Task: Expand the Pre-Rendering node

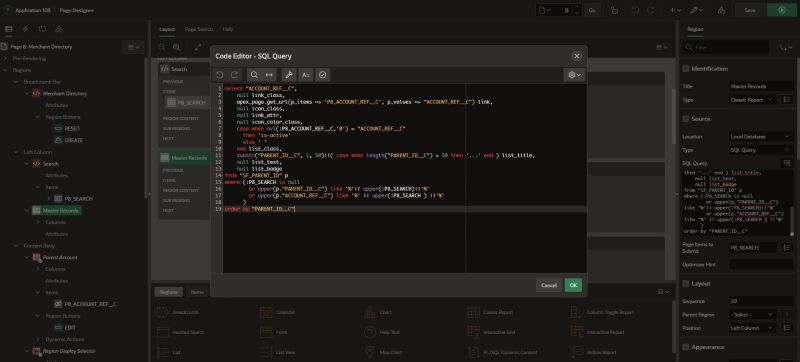Action: (6, 59)
